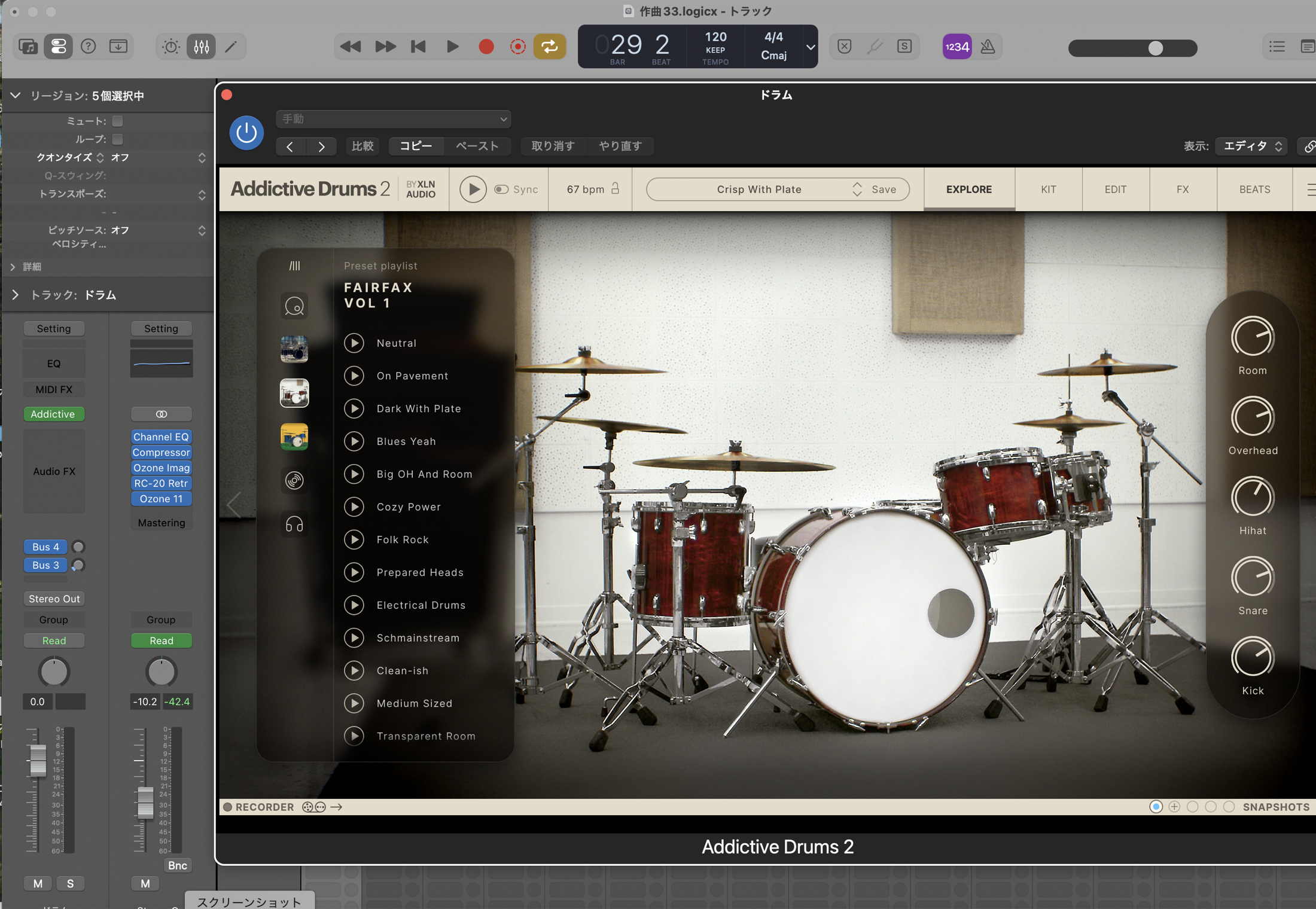Toggle the Sync switch in Addictive Drums
Image resolution: width=1316 pixels, height=909 pixels.
pos(501,190)
